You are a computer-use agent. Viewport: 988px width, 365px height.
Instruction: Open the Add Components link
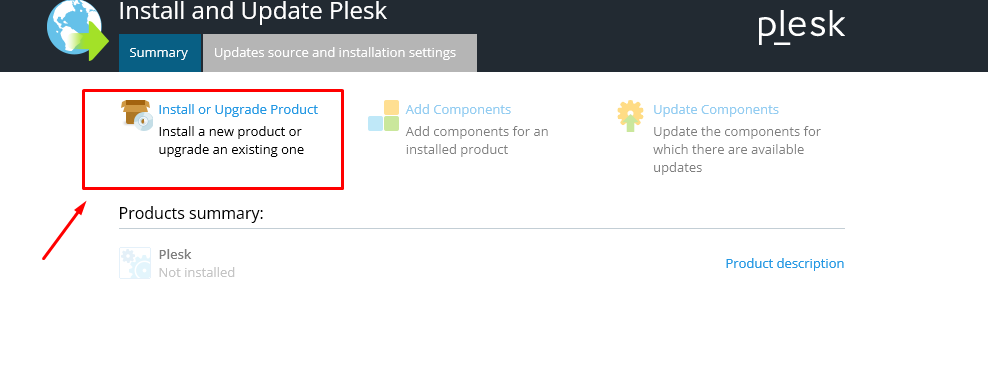[x=458, y=110]
